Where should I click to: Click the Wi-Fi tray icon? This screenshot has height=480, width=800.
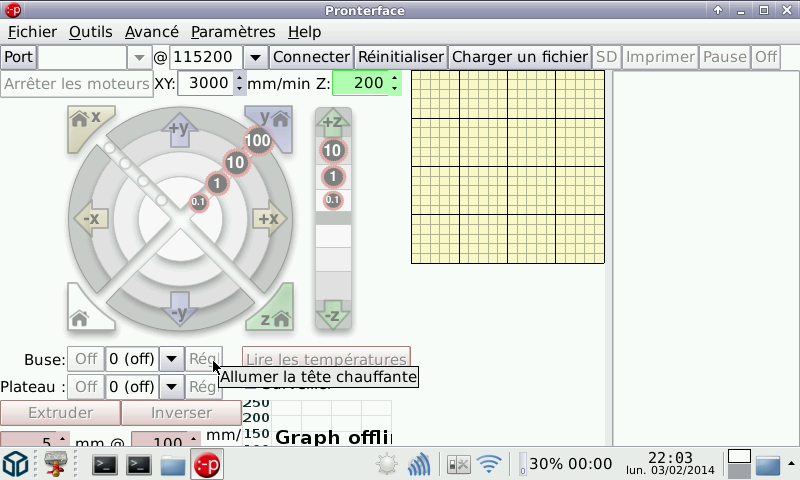pyautogui.click(x=489, y=465)
